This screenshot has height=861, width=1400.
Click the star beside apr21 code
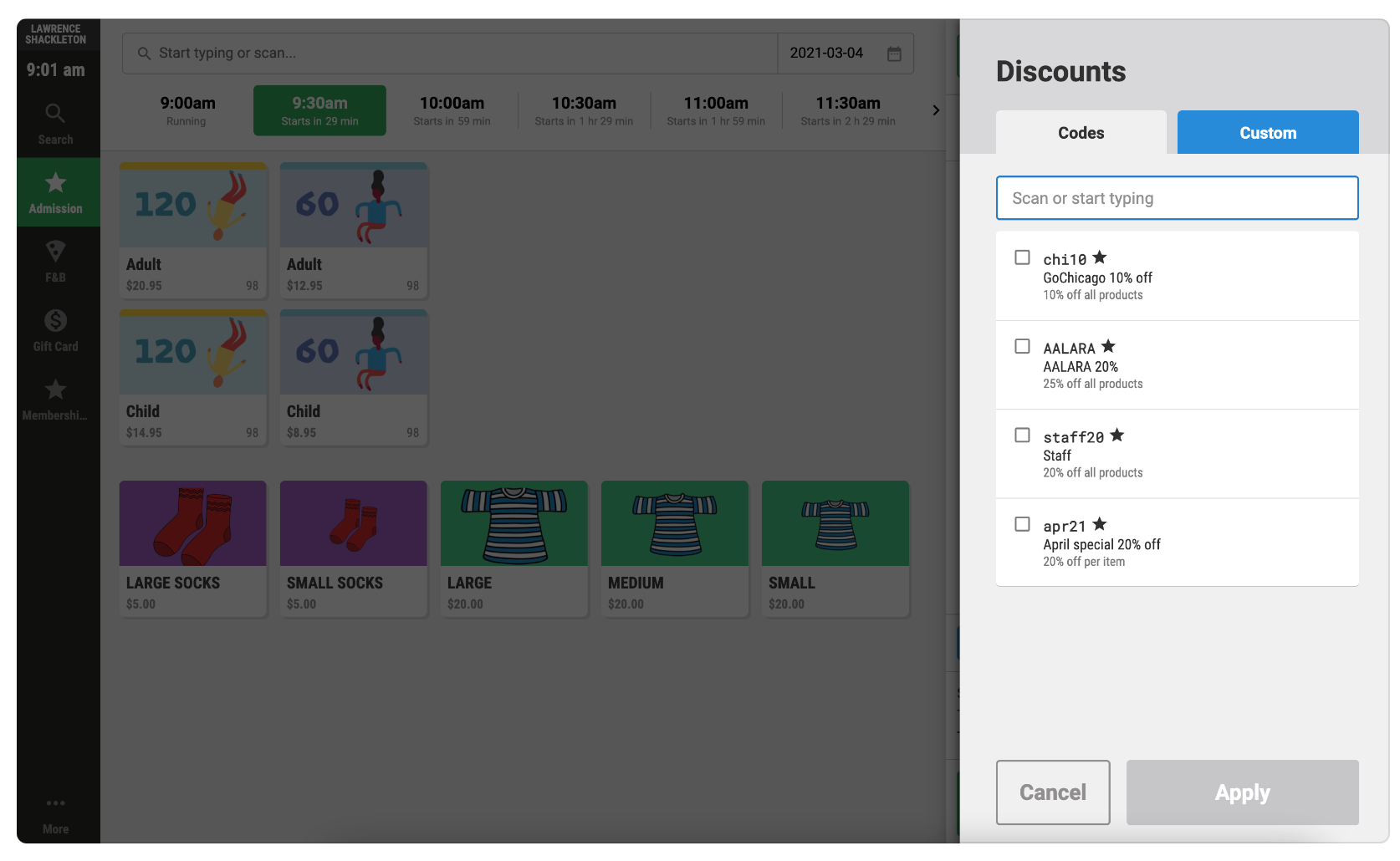tap(1099, 522)
